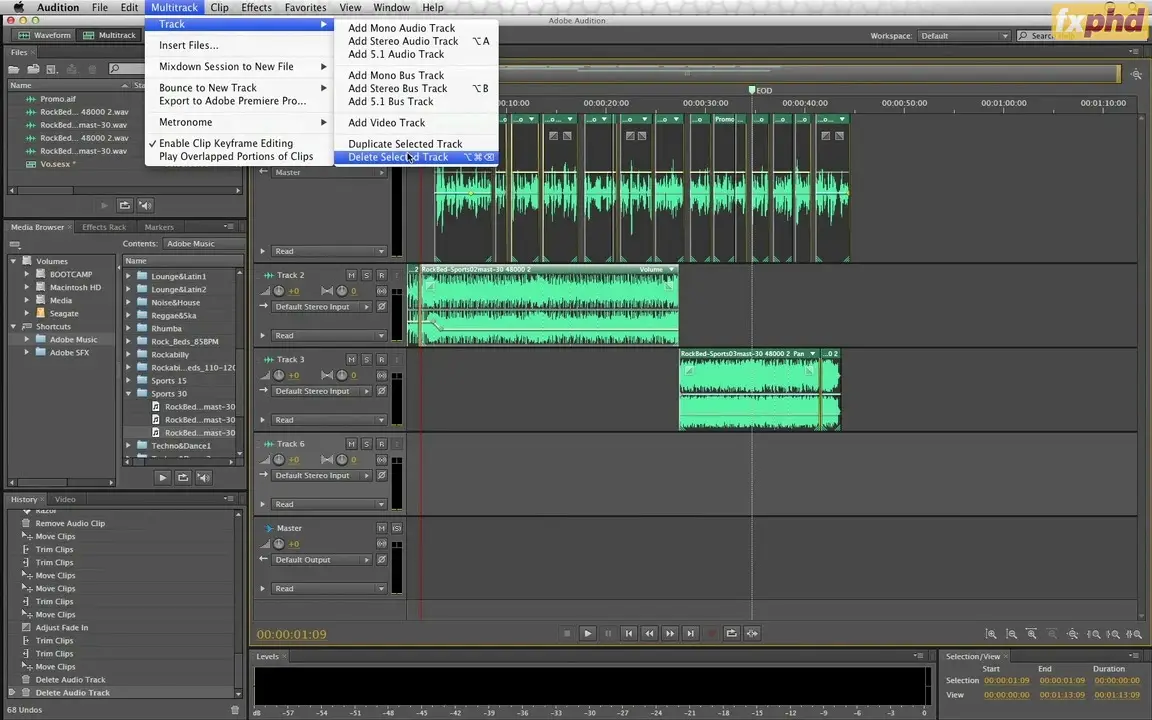Click trash icon in History panel
The height and width of the screenshot is (720, 1152).
(x=235, y=710)
